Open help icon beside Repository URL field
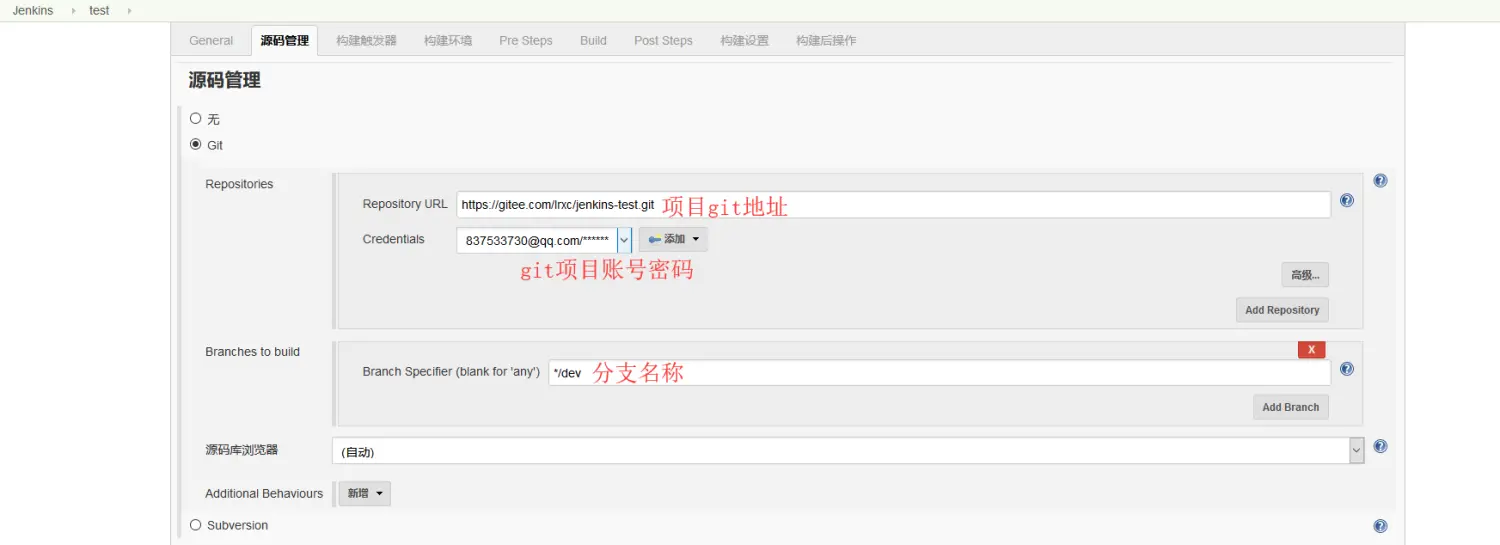 pyautogui.click(x=1346, y=200)
